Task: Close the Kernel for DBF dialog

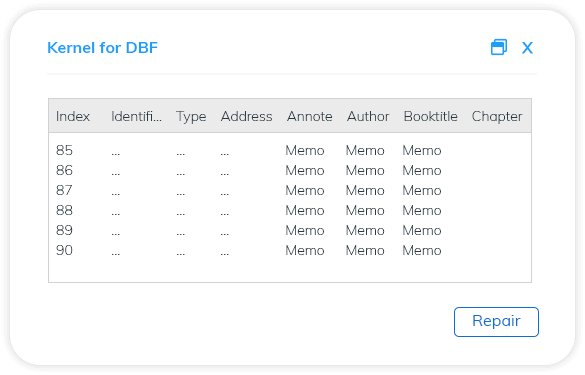Action: (x=527, y=48)
